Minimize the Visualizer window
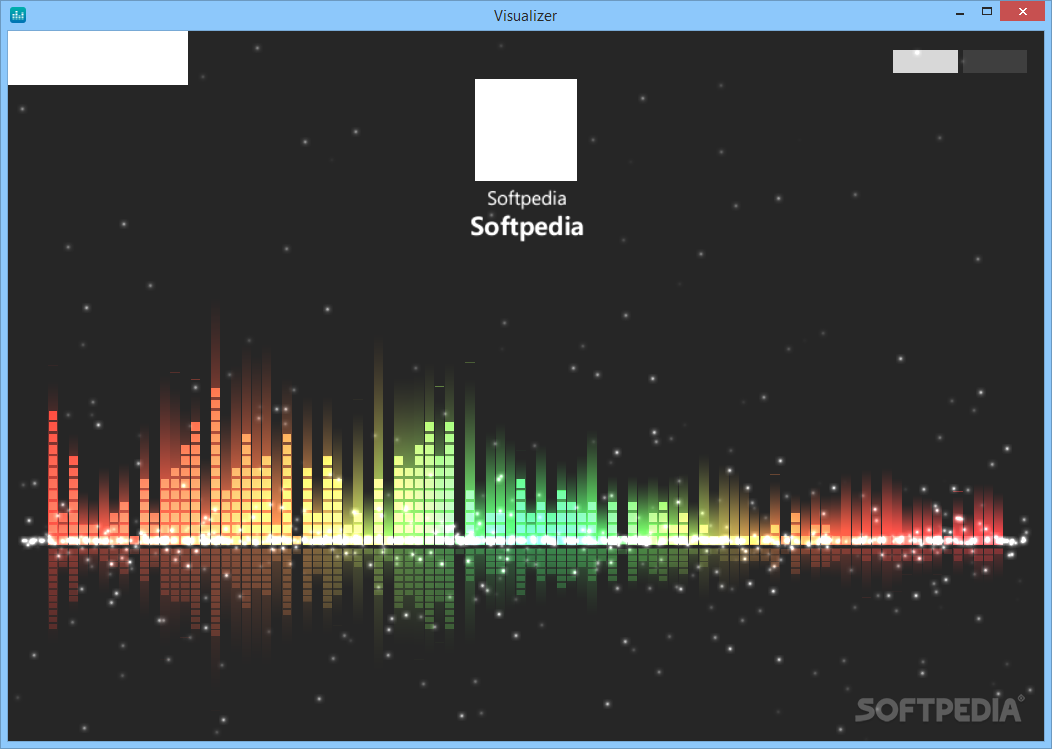 click(960, 12)
